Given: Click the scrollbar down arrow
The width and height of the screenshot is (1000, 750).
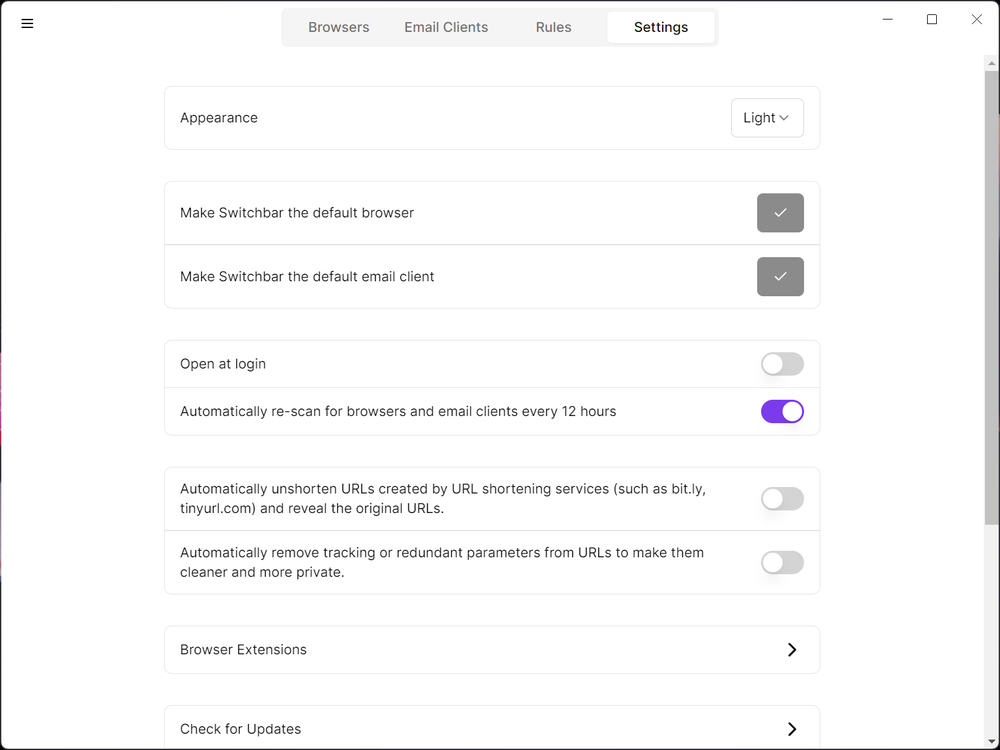Looking at the screenshot, I should tap(991, 742).
